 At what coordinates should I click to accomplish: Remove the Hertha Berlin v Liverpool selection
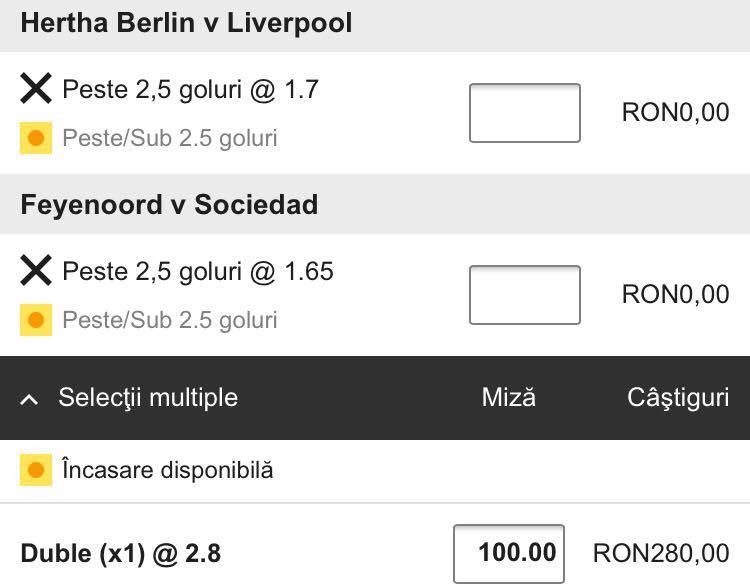[x=36, y=89]
